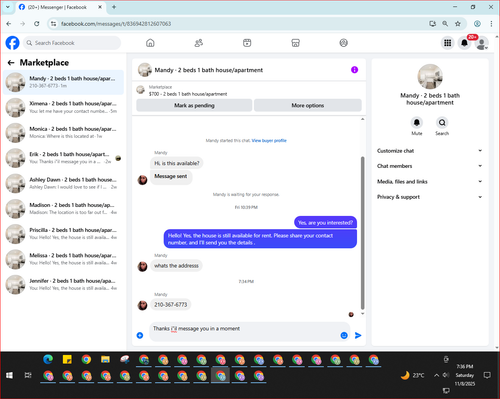Send the message with the arrow icon

point(358,335)
